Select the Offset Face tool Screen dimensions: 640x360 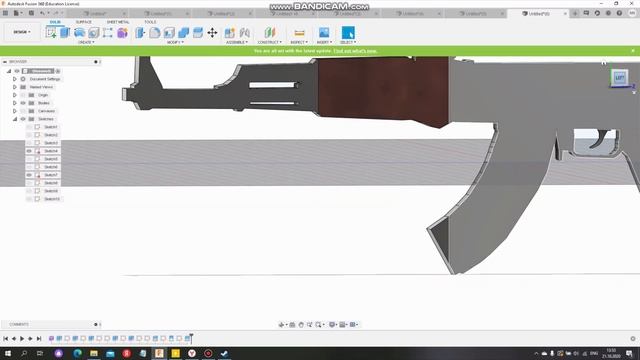(198, 33)
